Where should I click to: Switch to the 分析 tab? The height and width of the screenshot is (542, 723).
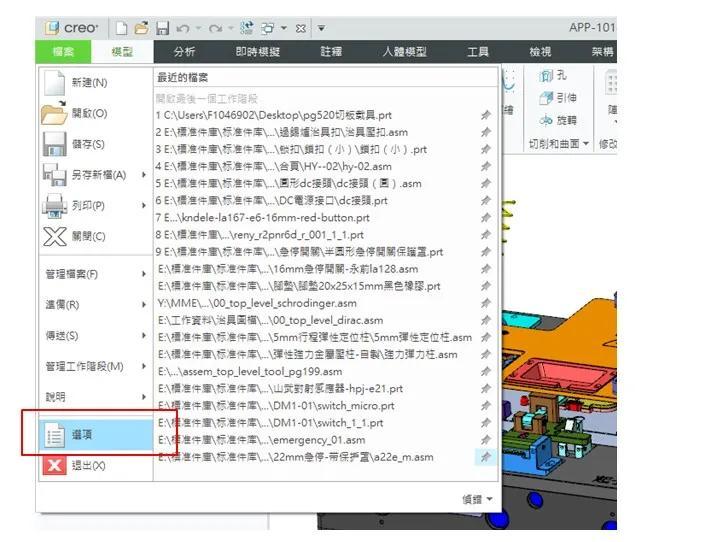(x=184, y=52)
